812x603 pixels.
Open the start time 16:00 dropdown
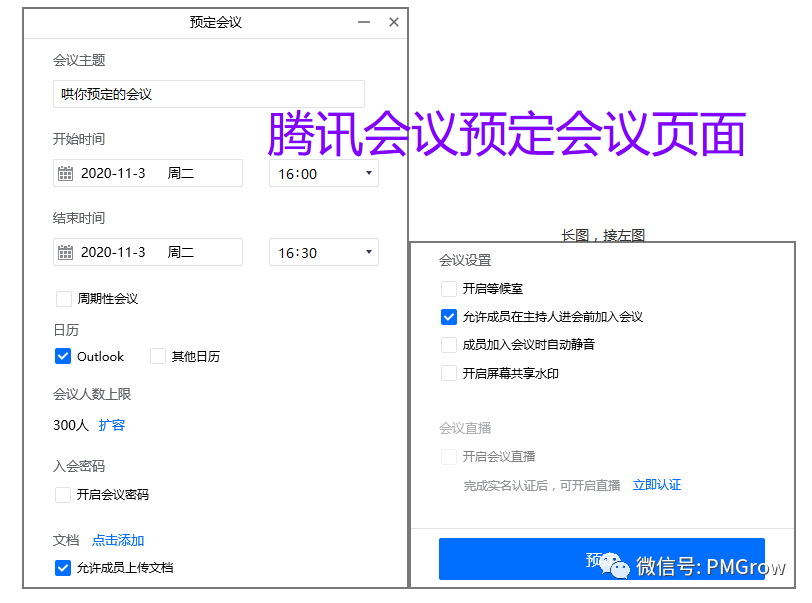click(324, 174)
